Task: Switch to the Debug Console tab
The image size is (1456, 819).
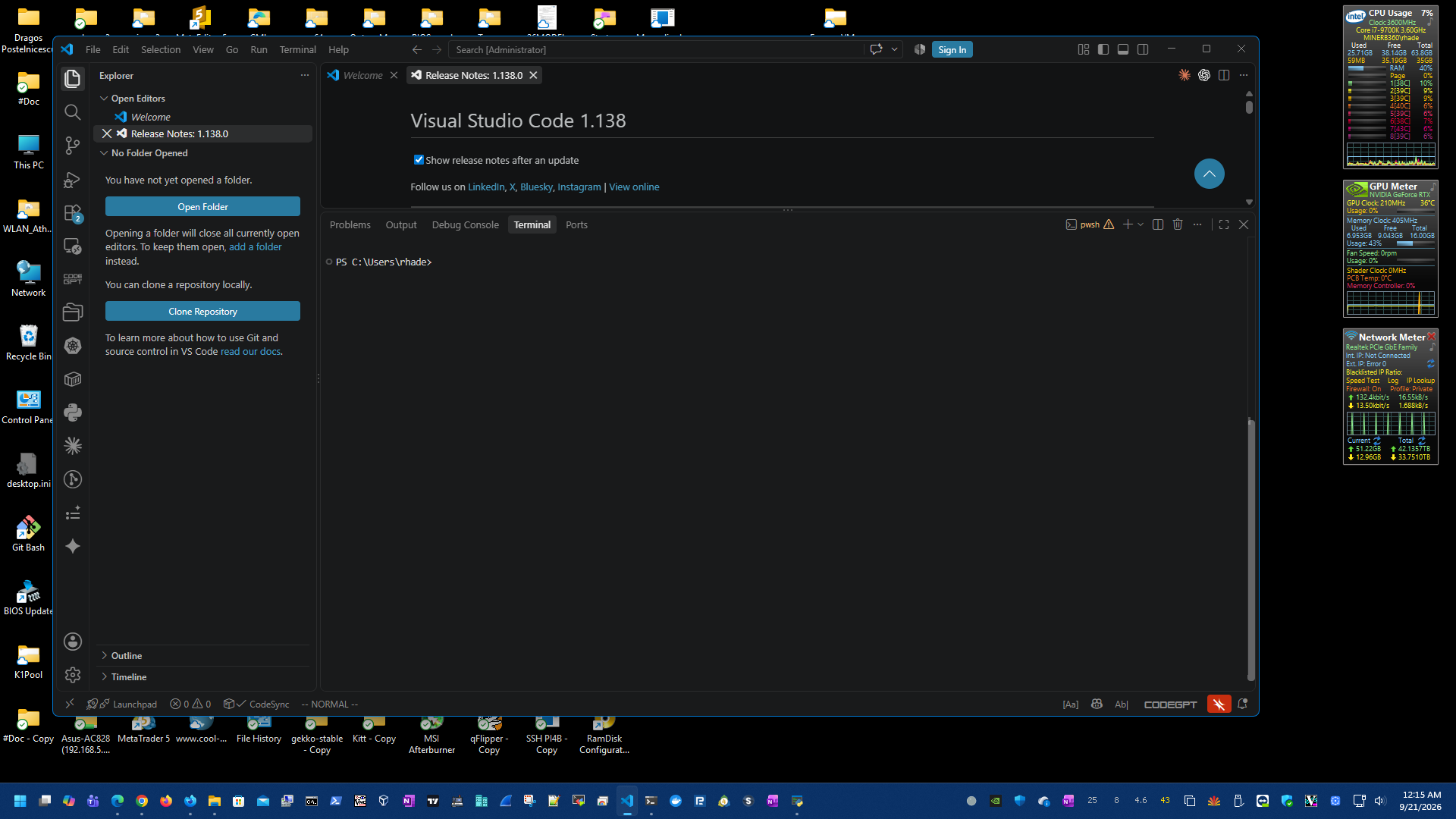Action: [465, 224]
